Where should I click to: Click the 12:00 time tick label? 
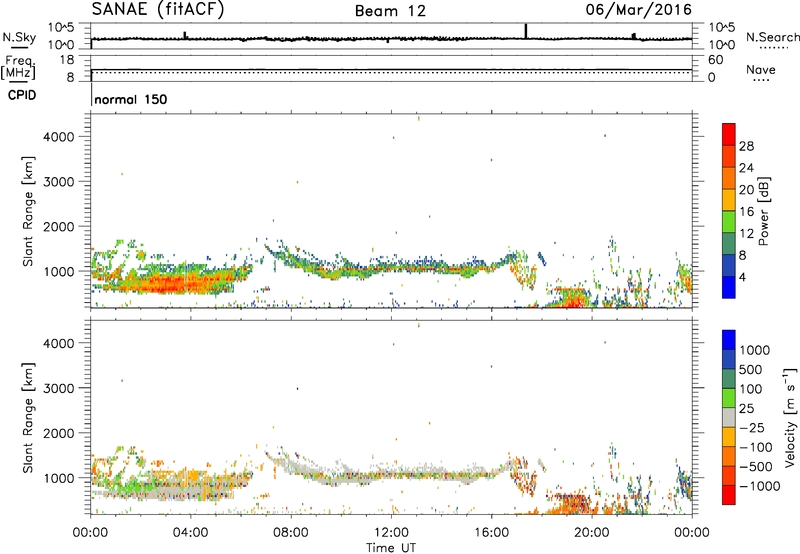pyautogui.click(x=391, y=533)
